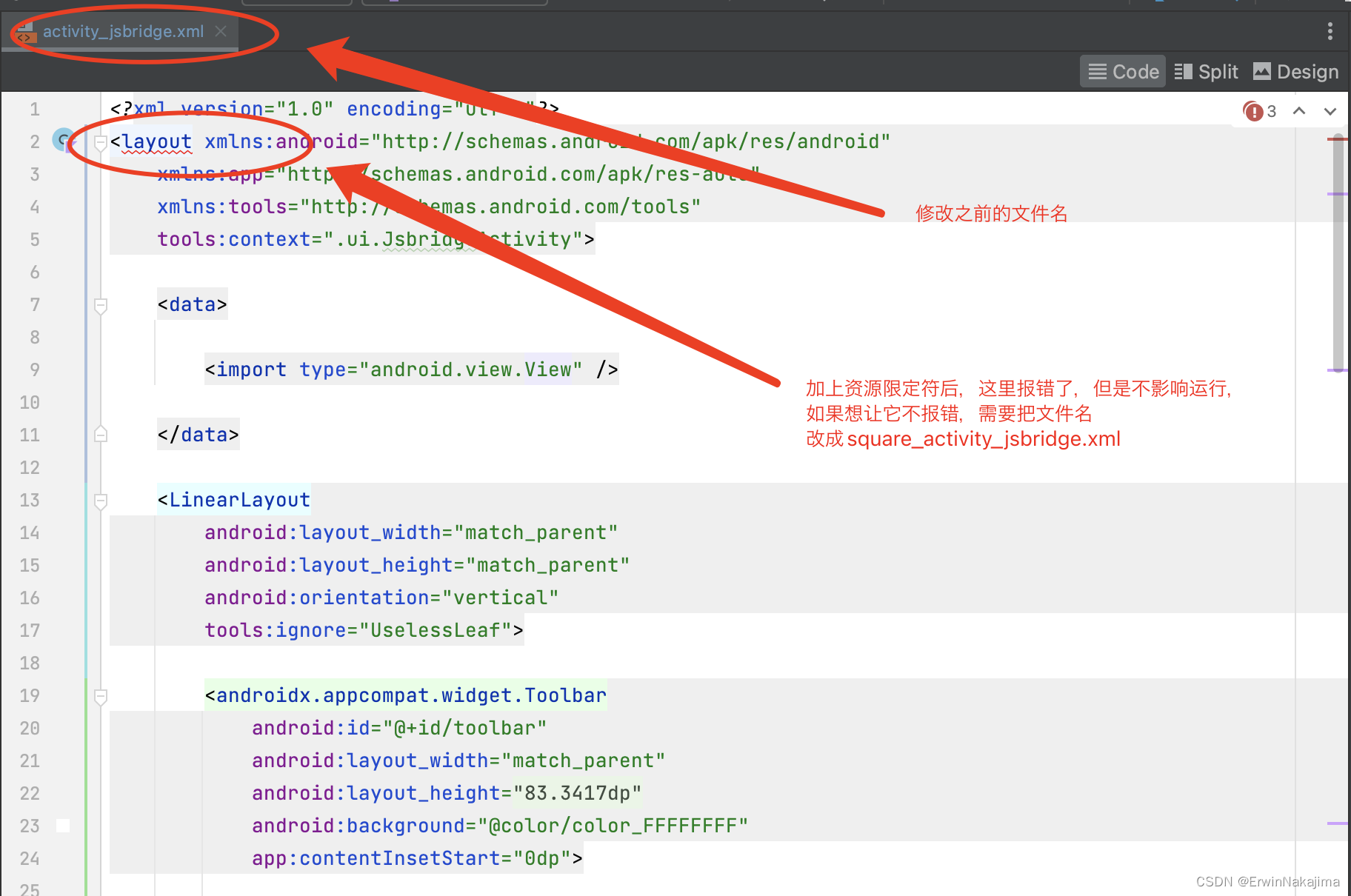Click the gutter icon beside line 2
This screenshot has height=896, width=1351.
(x=64, y=141)
